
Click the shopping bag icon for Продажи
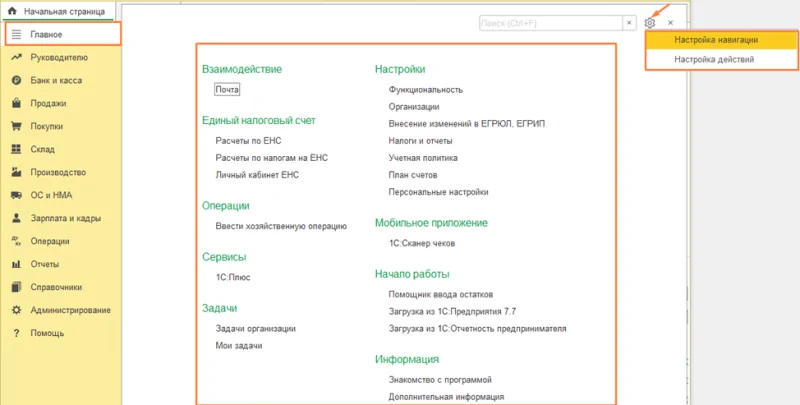(16, 104)
